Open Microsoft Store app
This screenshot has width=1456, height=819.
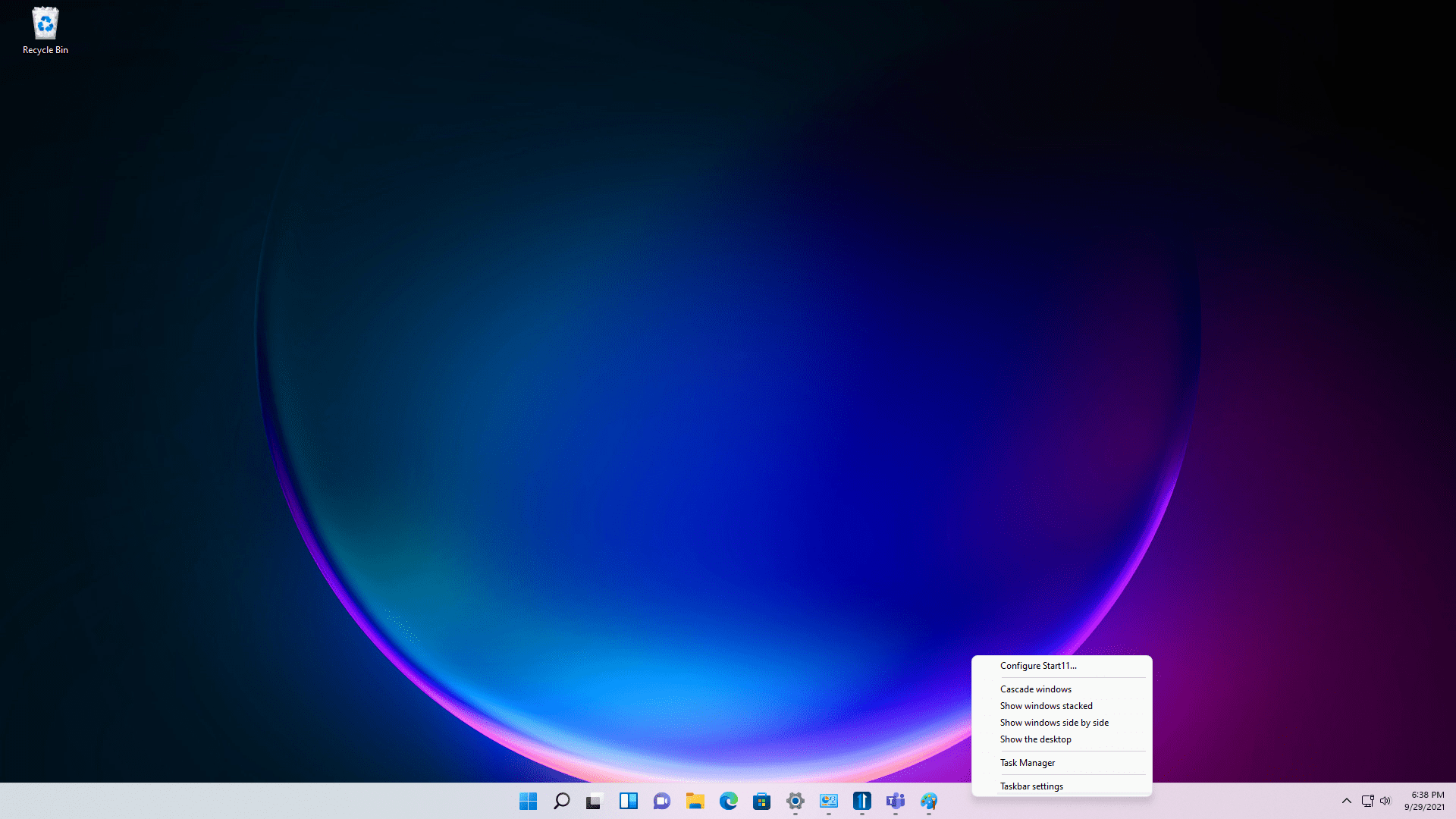(x=761, y=800)
